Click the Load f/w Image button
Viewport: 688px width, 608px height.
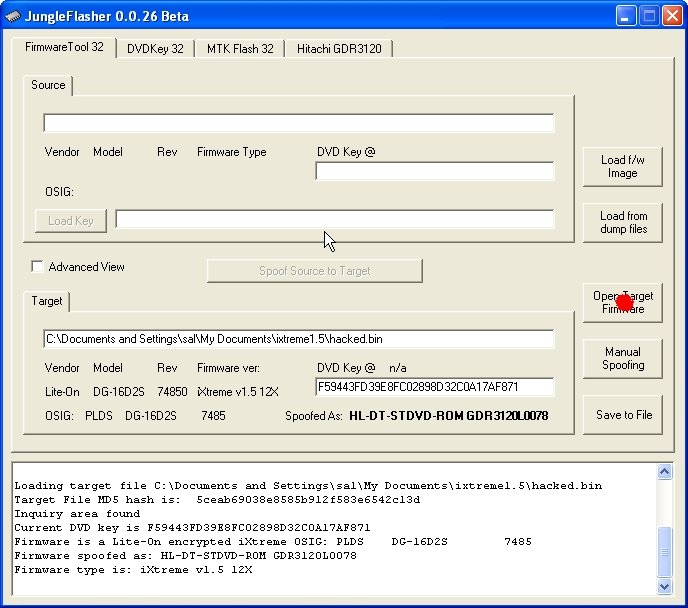click(x=623, y=167)
